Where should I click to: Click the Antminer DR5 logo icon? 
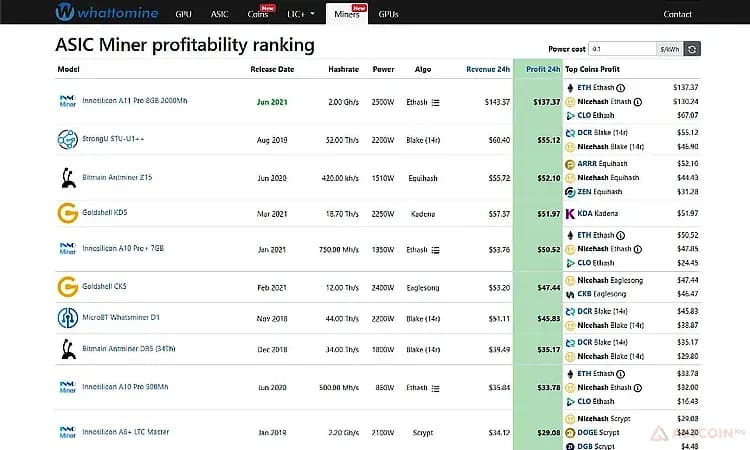68,349
